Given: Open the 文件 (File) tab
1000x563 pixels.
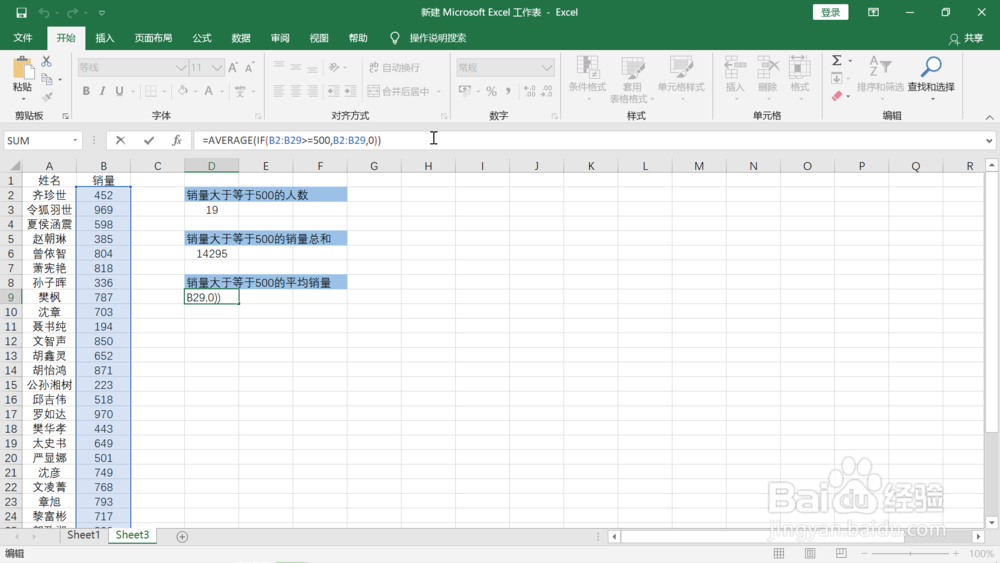Looking at the screenshot, I should pyautogui.click(x=23, y=38).
